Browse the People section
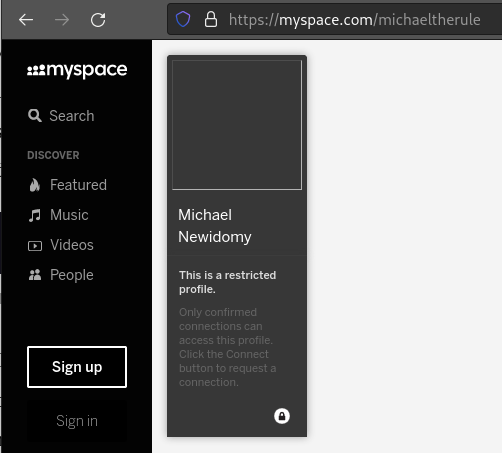 tap(72, 275)
